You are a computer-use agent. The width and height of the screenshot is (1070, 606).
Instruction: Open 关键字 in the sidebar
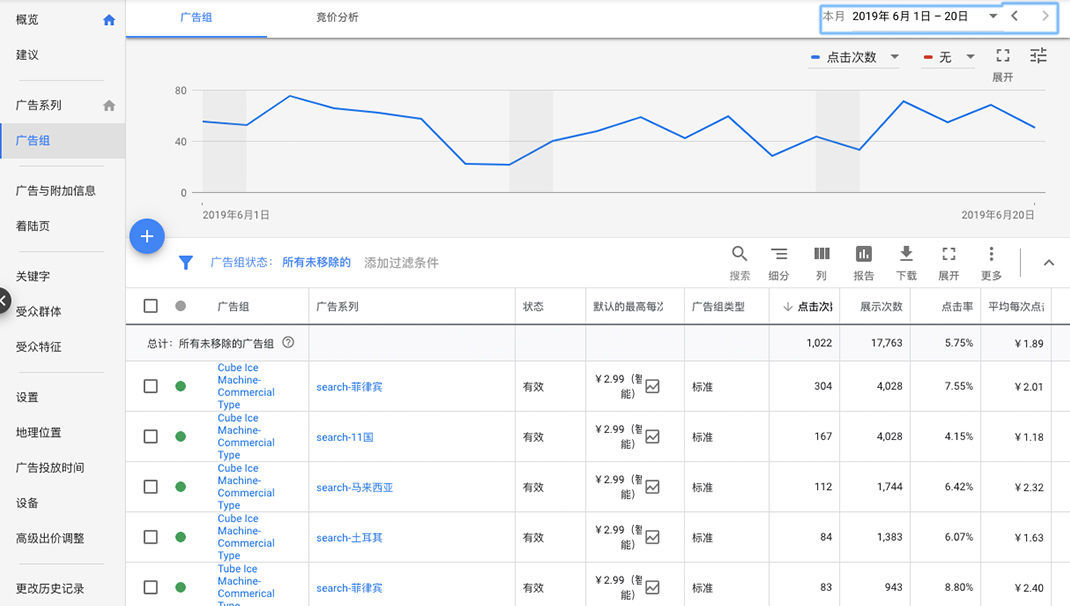tap(33, 276)
